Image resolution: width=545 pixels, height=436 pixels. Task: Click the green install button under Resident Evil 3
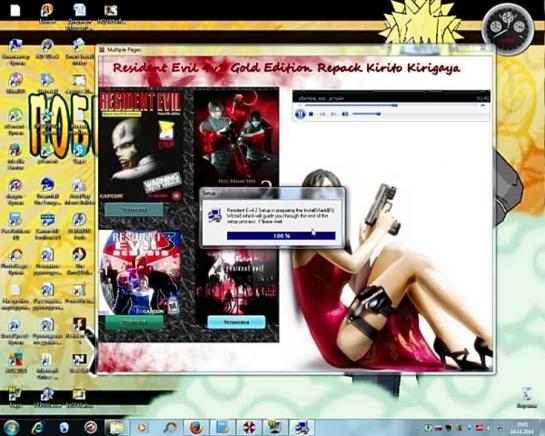tap(134, 323)
